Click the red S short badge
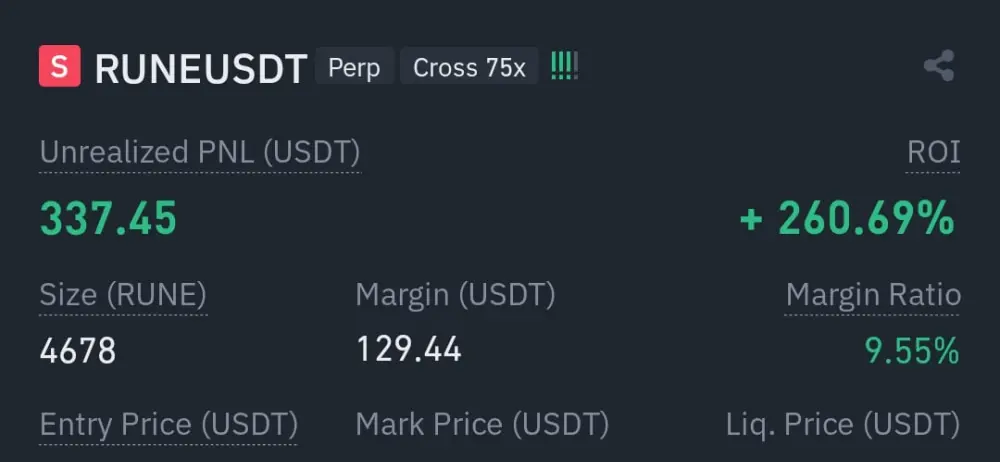This screenshot has width=1000, height=462. click(x=59, y=66)
